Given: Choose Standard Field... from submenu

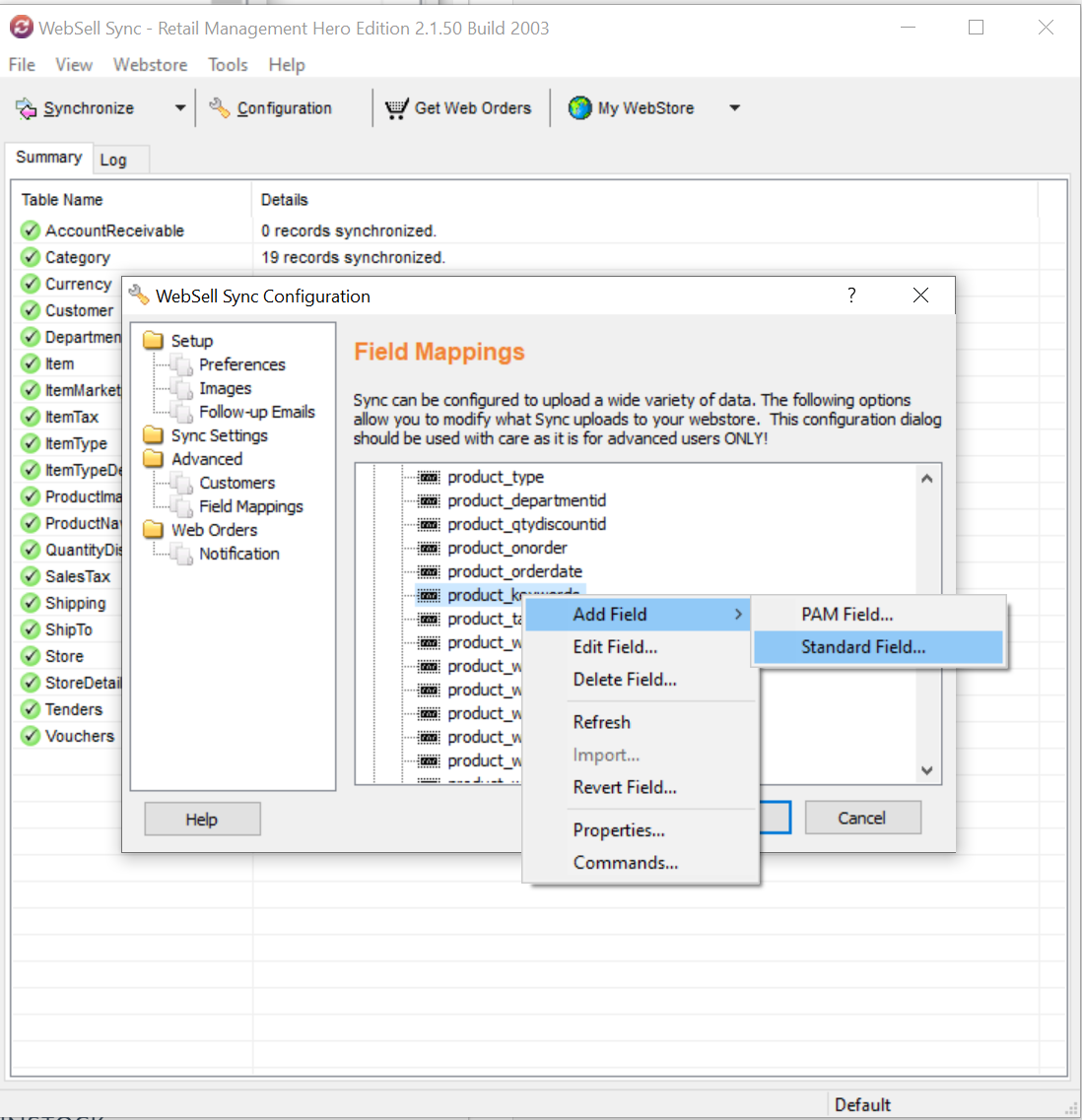Looking at the screenshot, I should 879,647.
